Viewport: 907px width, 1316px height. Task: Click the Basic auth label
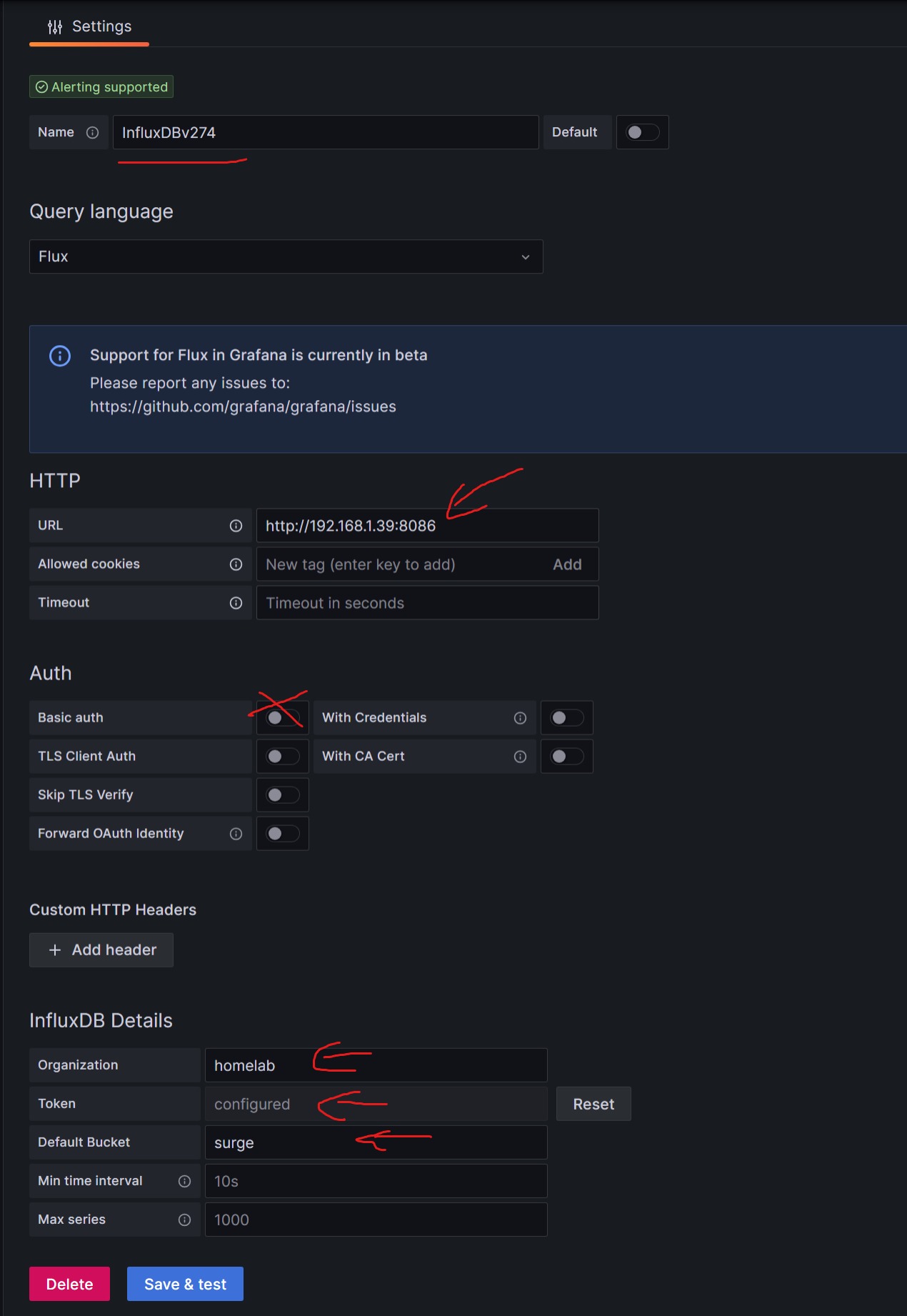(x=70, y=717)
